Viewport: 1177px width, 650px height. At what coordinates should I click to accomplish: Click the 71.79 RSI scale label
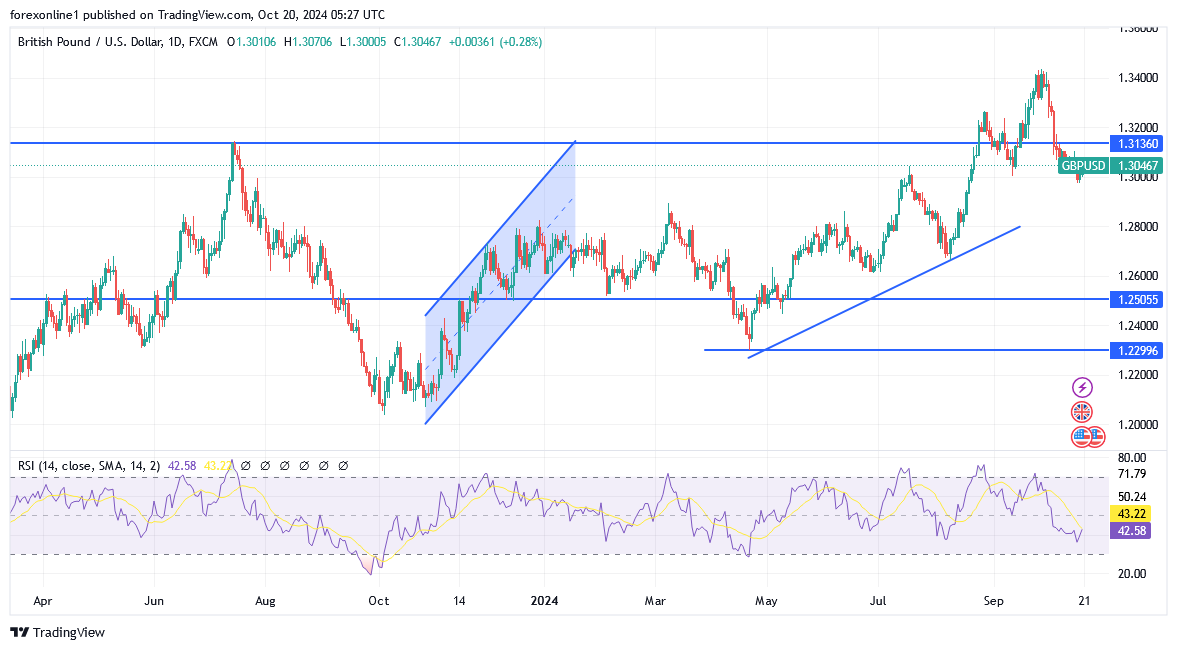point(1132,474)
